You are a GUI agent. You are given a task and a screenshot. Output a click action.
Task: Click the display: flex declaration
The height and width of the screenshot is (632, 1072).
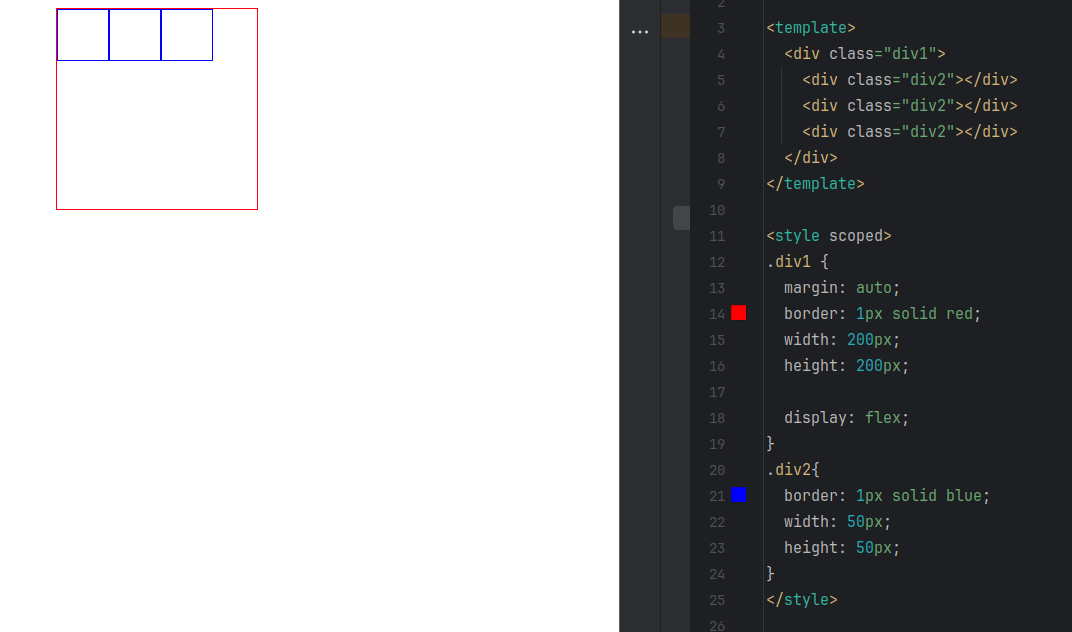click(x=846, y=418)
